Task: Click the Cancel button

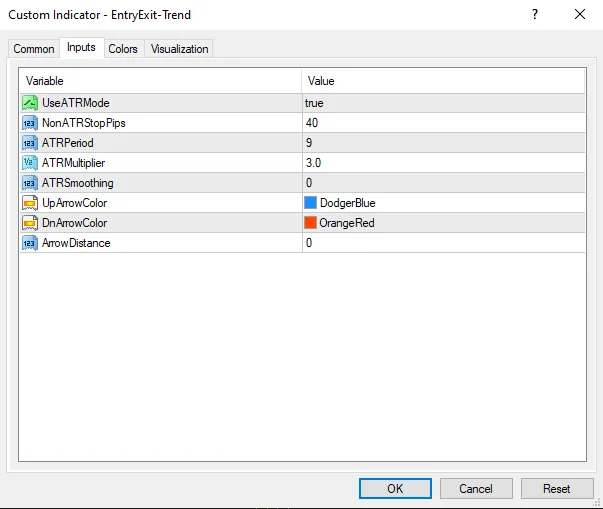Action: (x=476, y=489)
